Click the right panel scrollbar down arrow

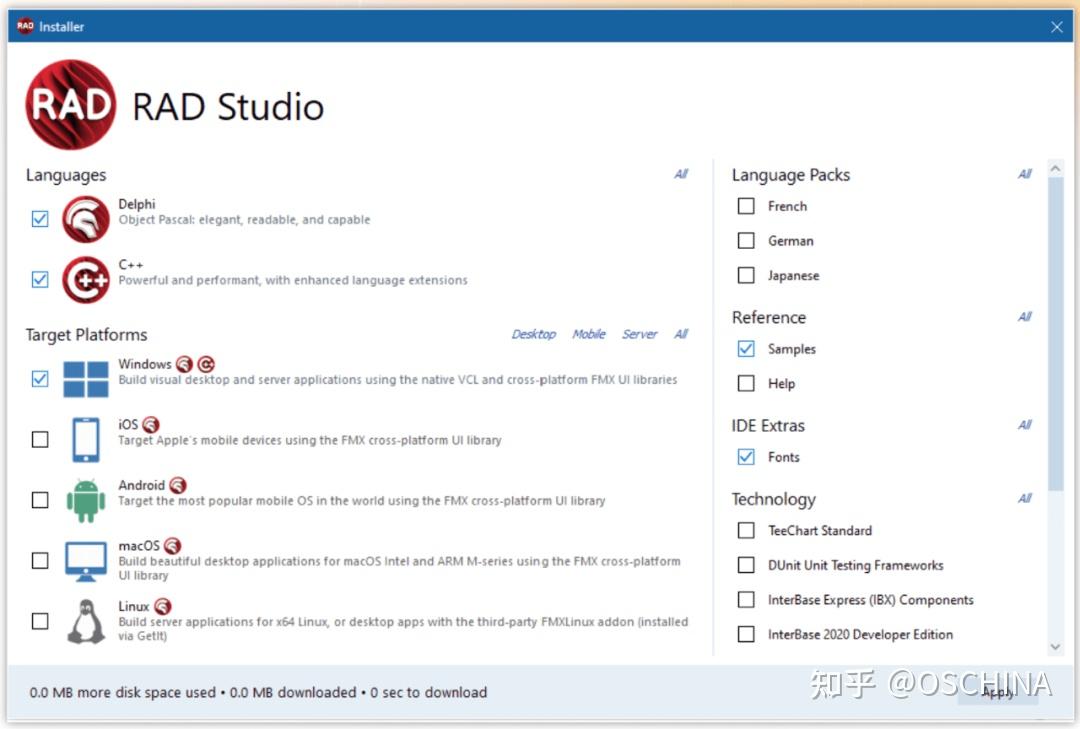(1057, 647)
